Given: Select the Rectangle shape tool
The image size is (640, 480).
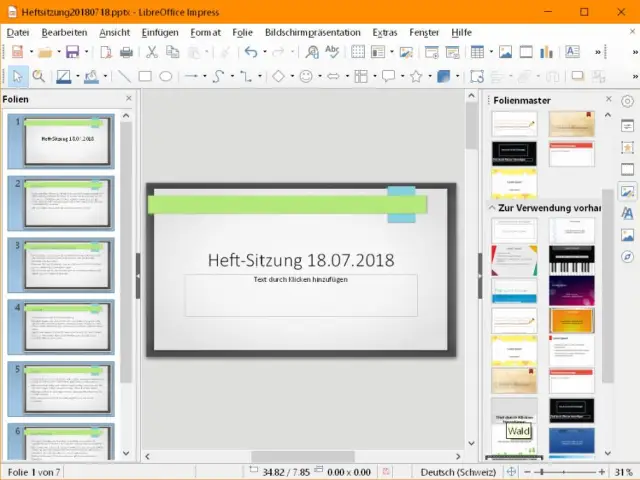Looking at the screenshot, I should point(145,76).
